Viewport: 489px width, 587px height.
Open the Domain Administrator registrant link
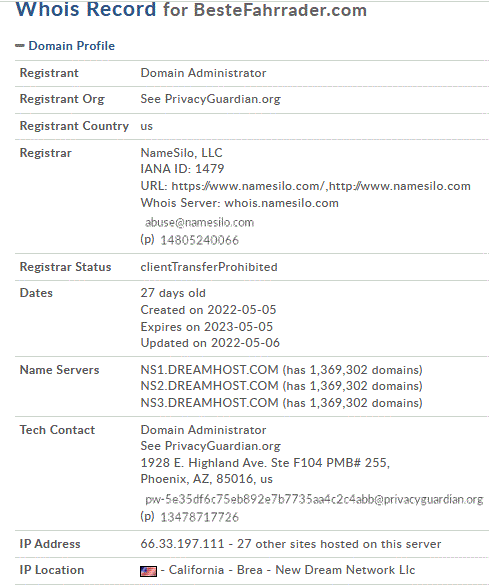203,73
